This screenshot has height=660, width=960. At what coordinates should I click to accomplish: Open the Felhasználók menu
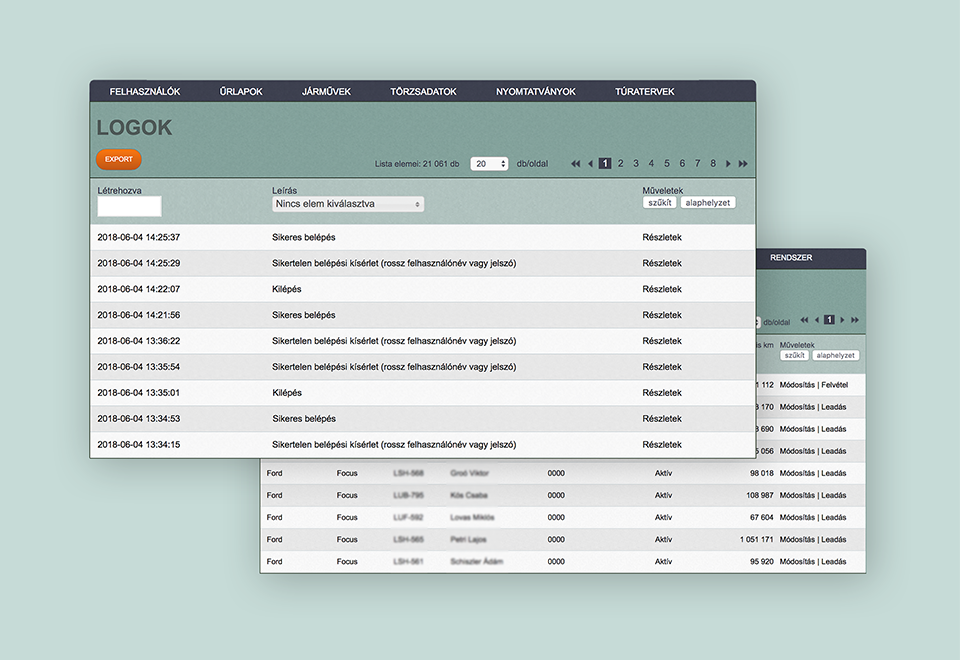pyautogui.click(x=145, y=92)
